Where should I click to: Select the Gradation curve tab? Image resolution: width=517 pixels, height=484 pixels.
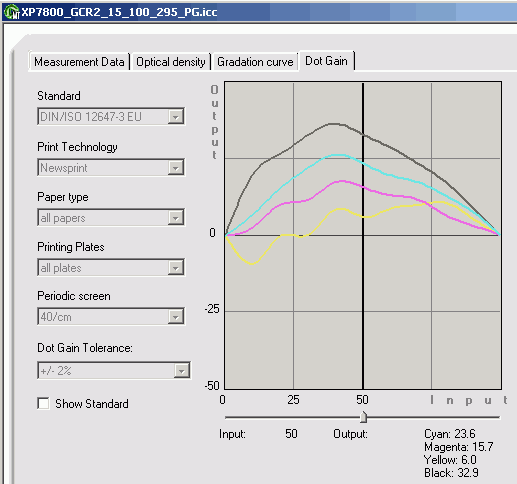(x=255, y=62)
